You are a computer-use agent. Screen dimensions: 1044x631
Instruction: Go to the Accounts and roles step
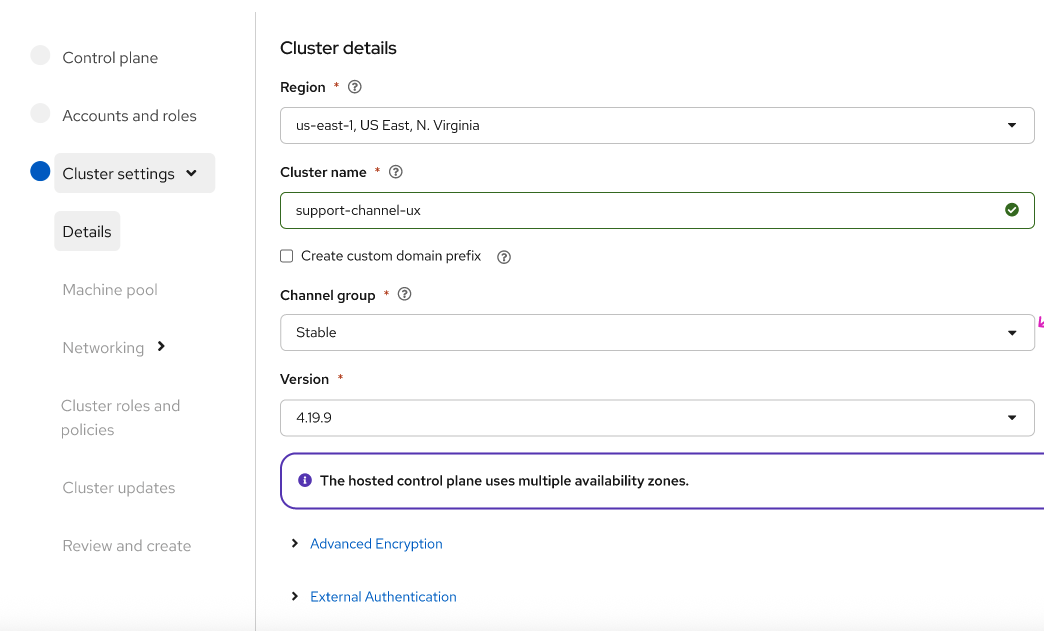tap(129, 116)
